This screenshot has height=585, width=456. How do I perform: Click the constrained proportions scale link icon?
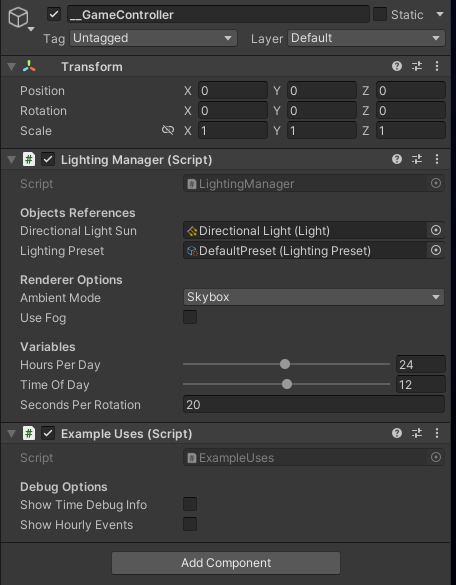(x=168, y=130)
